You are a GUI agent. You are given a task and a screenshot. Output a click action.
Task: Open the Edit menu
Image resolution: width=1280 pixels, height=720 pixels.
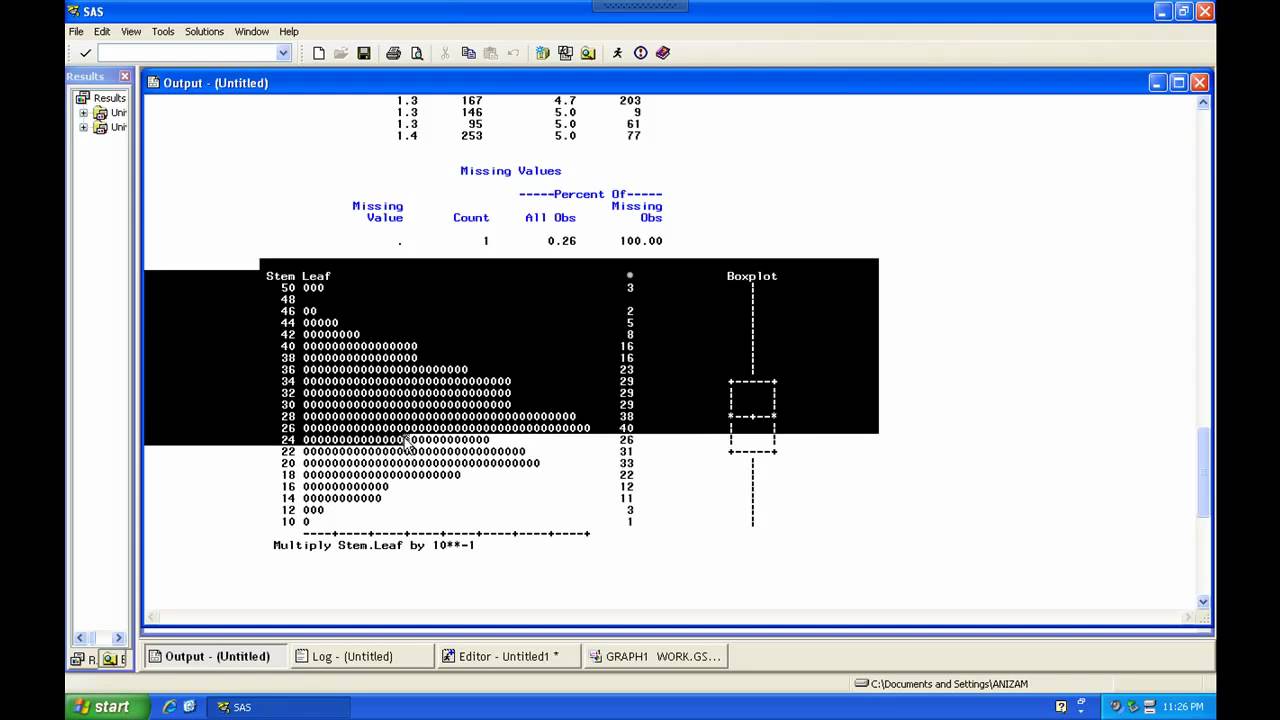click(102, 32)
